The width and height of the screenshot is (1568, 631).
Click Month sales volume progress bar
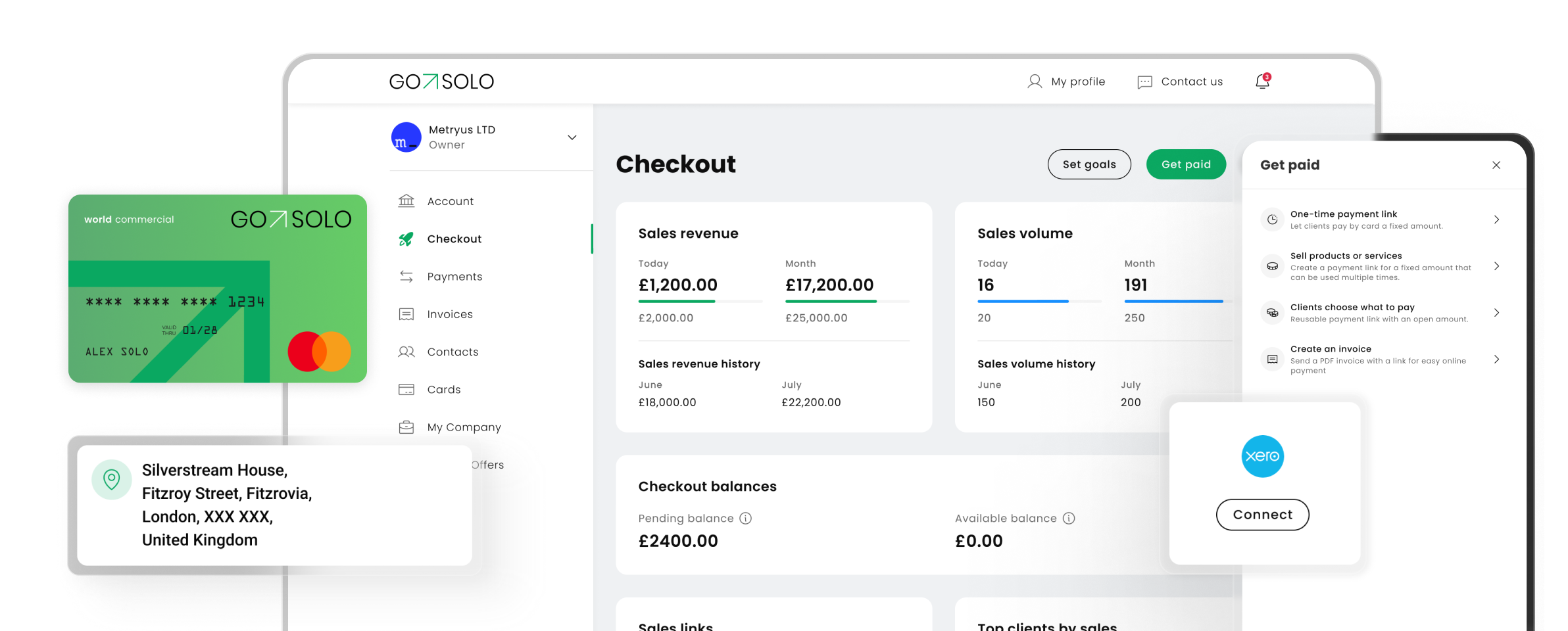(1177, 301)
